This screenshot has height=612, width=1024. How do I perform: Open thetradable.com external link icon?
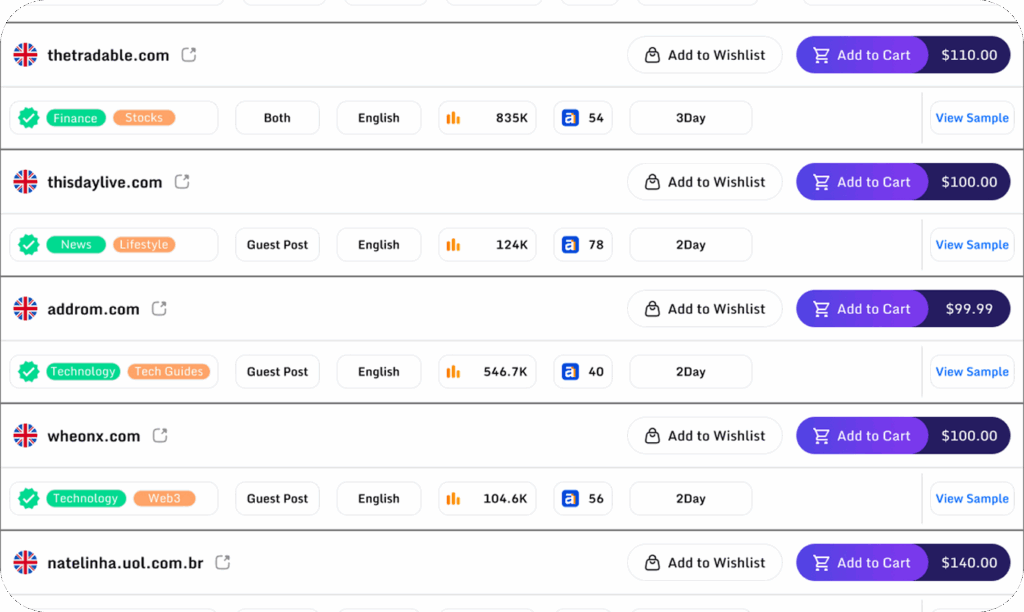189,55
